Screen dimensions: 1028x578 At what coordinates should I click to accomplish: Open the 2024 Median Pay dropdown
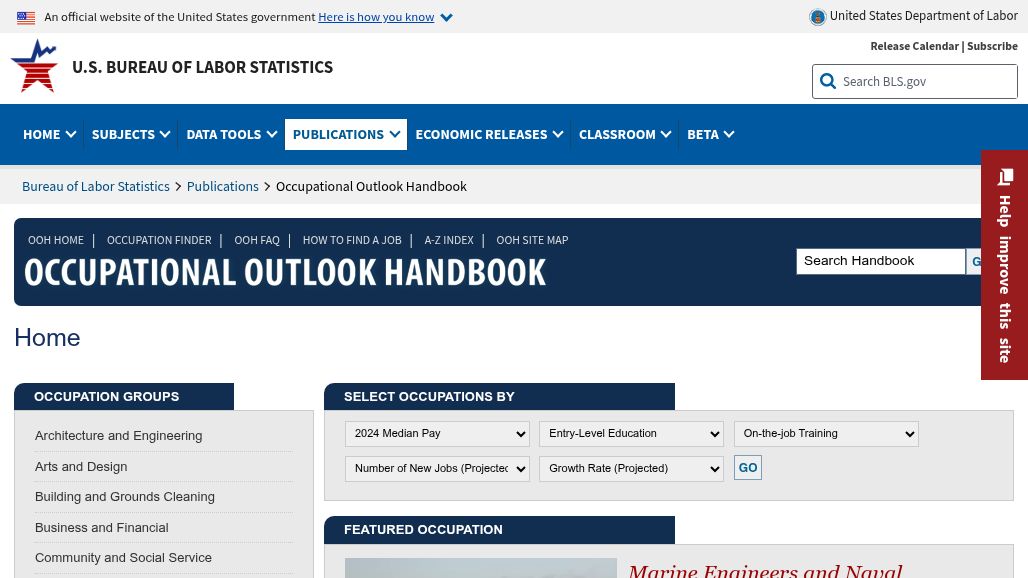(437, 434)
